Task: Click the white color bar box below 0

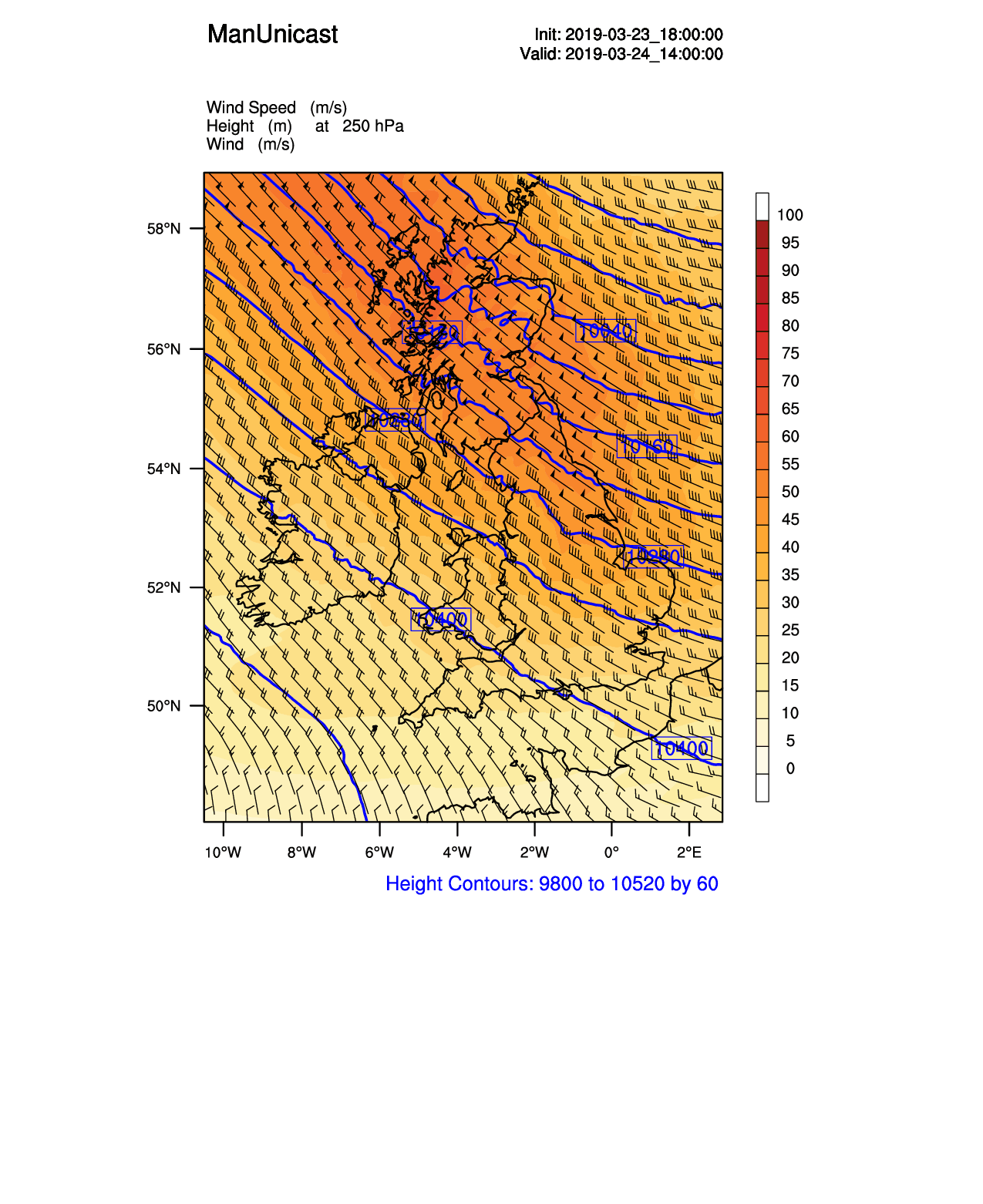Action: pos(762,788)
